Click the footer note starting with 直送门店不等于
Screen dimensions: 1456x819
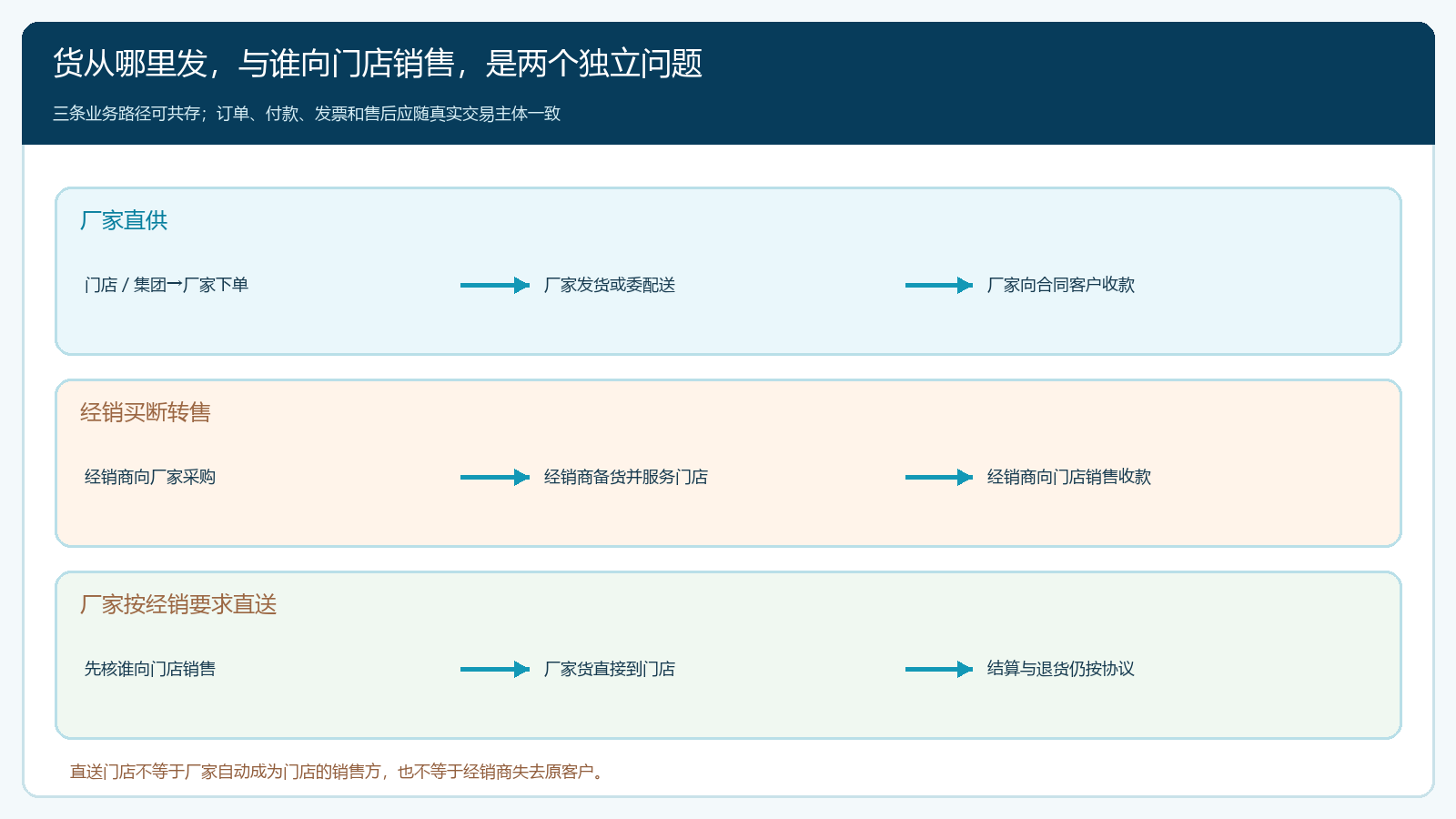pos(339,772)
